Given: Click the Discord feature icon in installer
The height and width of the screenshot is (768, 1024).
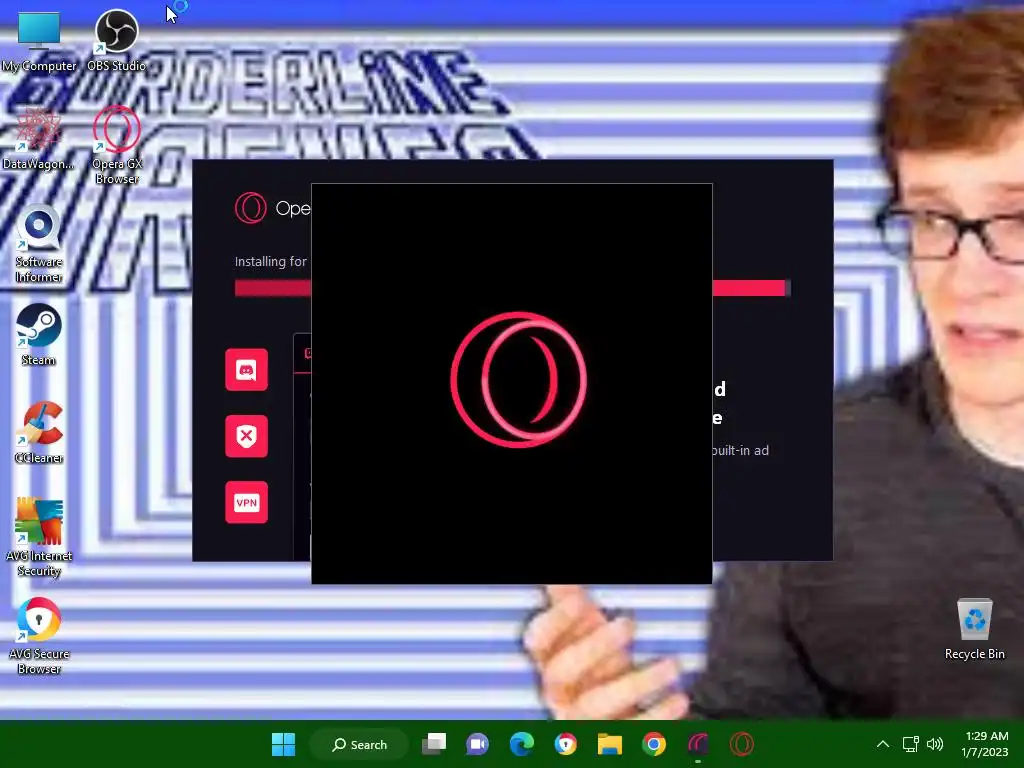Looking at the screenshot, I should coord(246,370).
